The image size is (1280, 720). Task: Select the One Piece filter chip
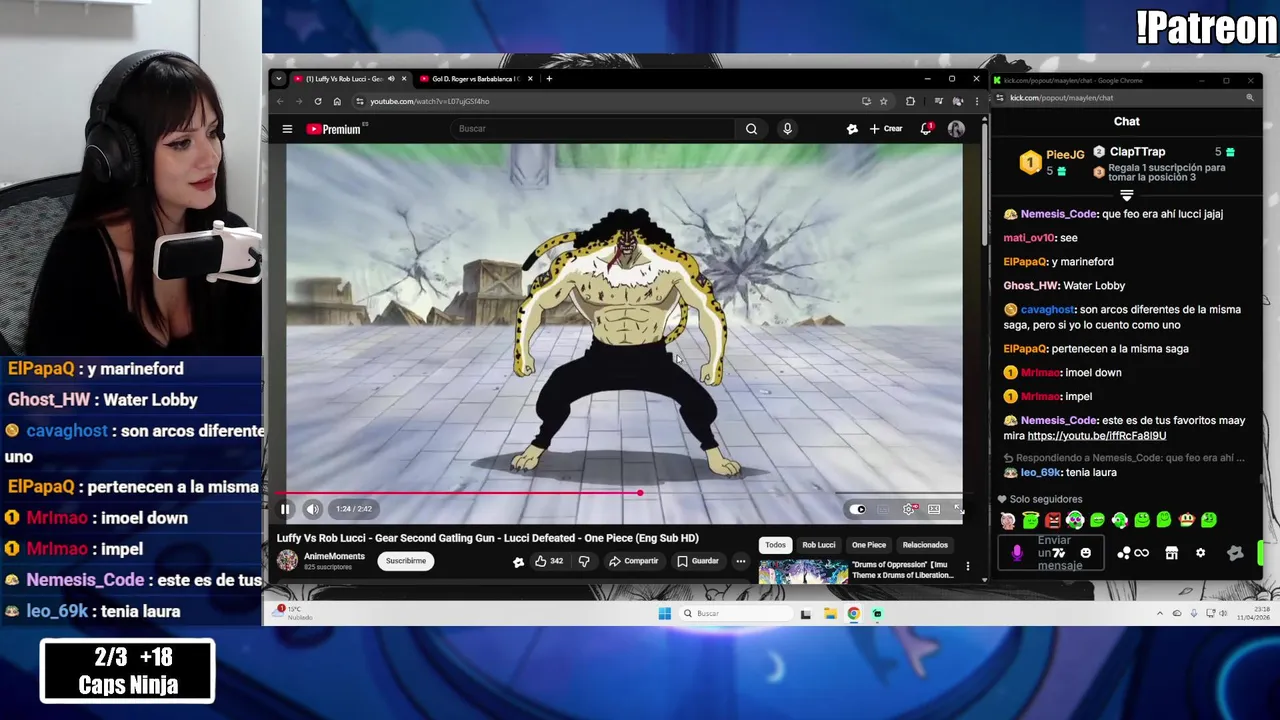[869, 545]
